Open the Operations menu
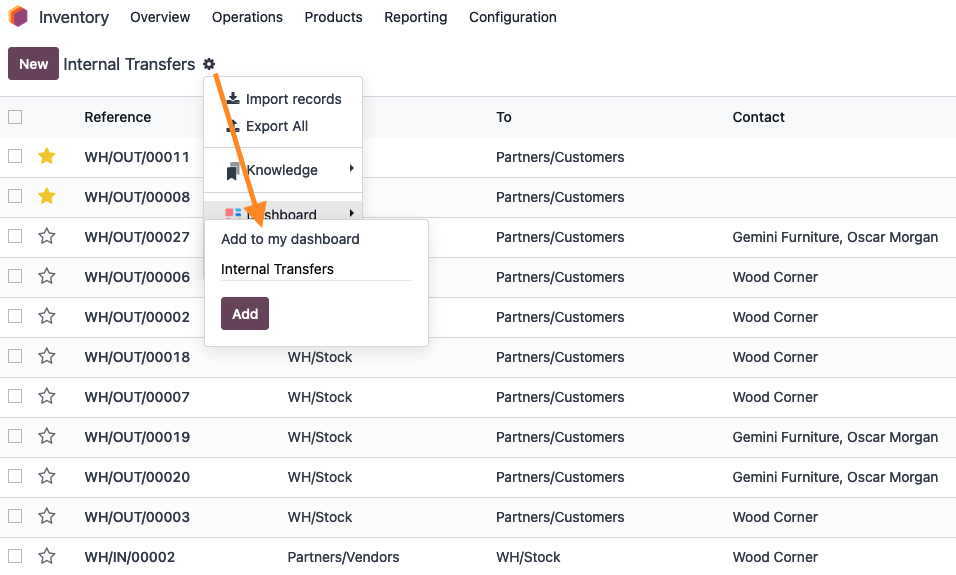Viewport: 956px width, 575px height. 247,17
